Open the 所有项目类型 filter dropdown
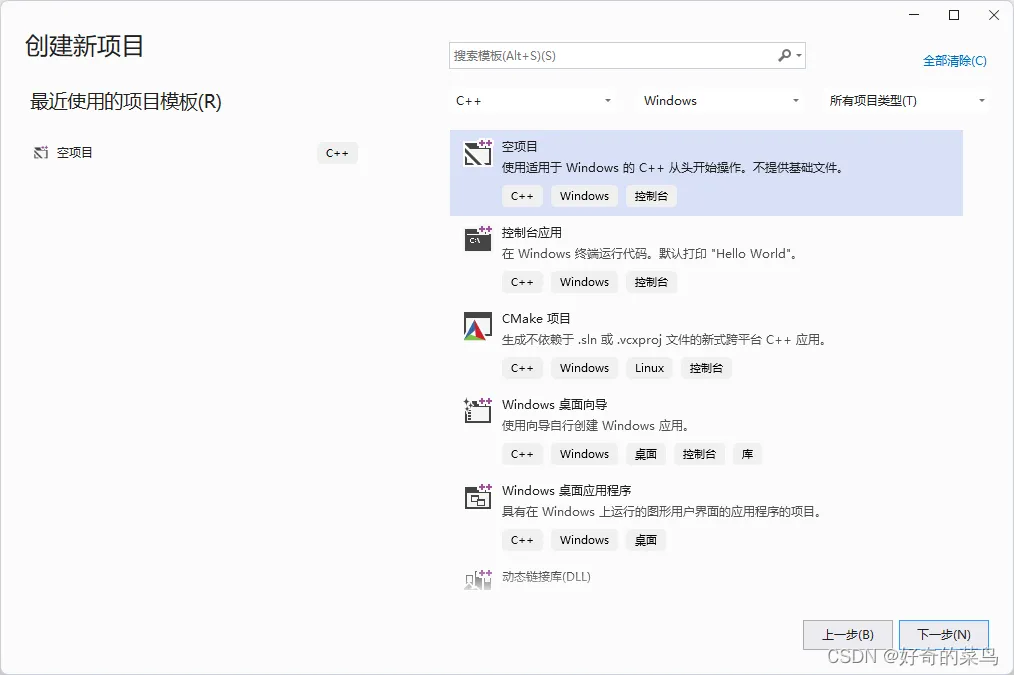 click(x=906, y=101)
